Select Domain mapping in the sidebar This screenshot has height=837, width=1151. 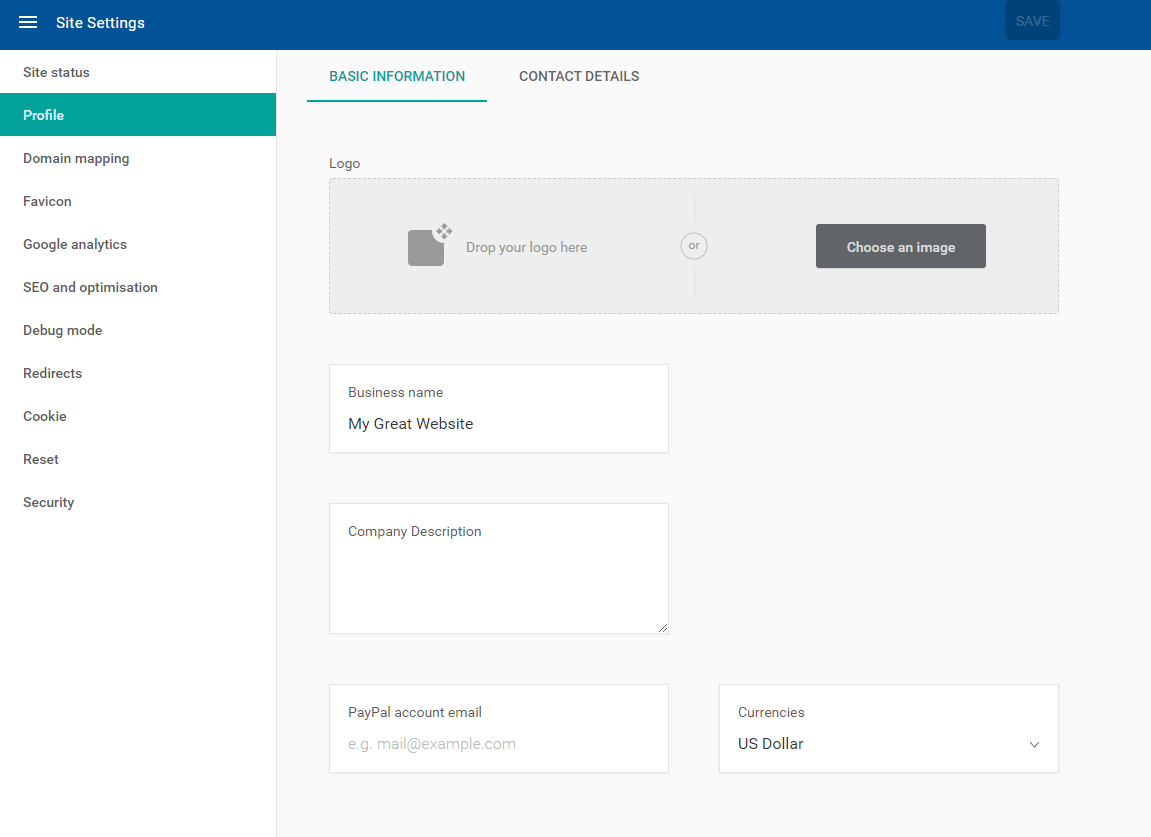coord(76,158)
